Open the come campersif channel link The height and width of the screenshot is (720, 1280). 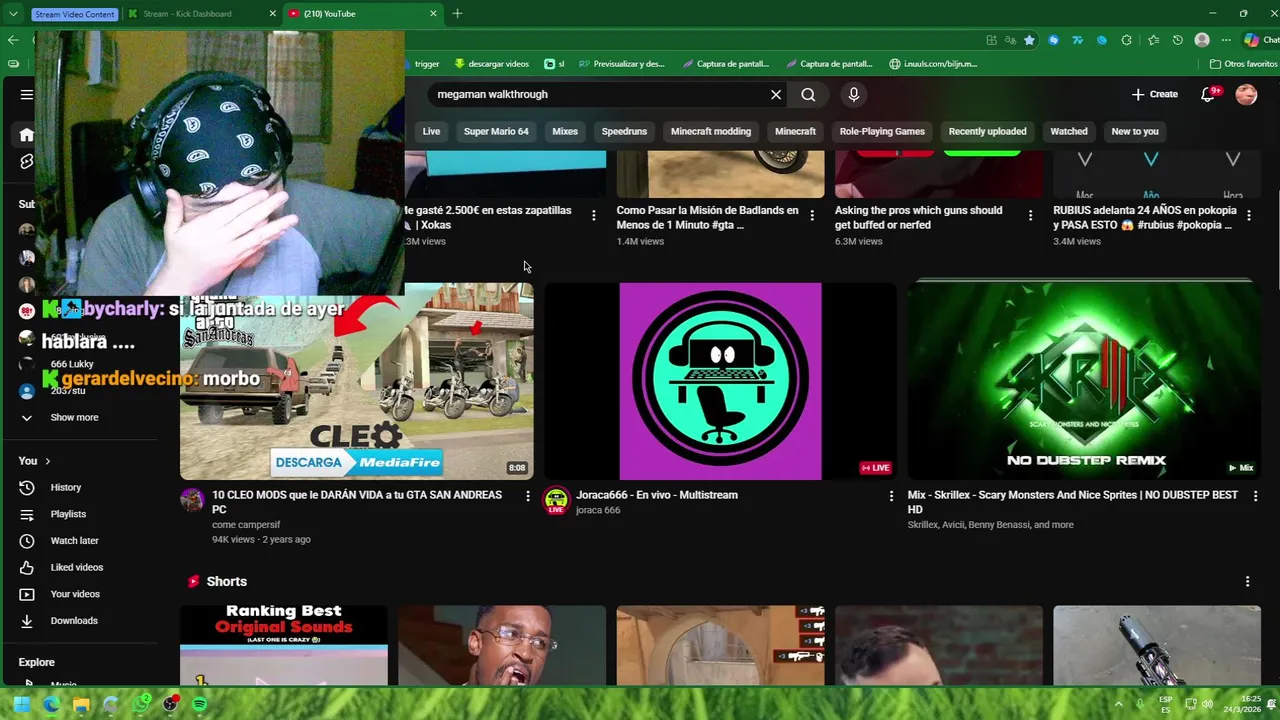coord(246,524)
